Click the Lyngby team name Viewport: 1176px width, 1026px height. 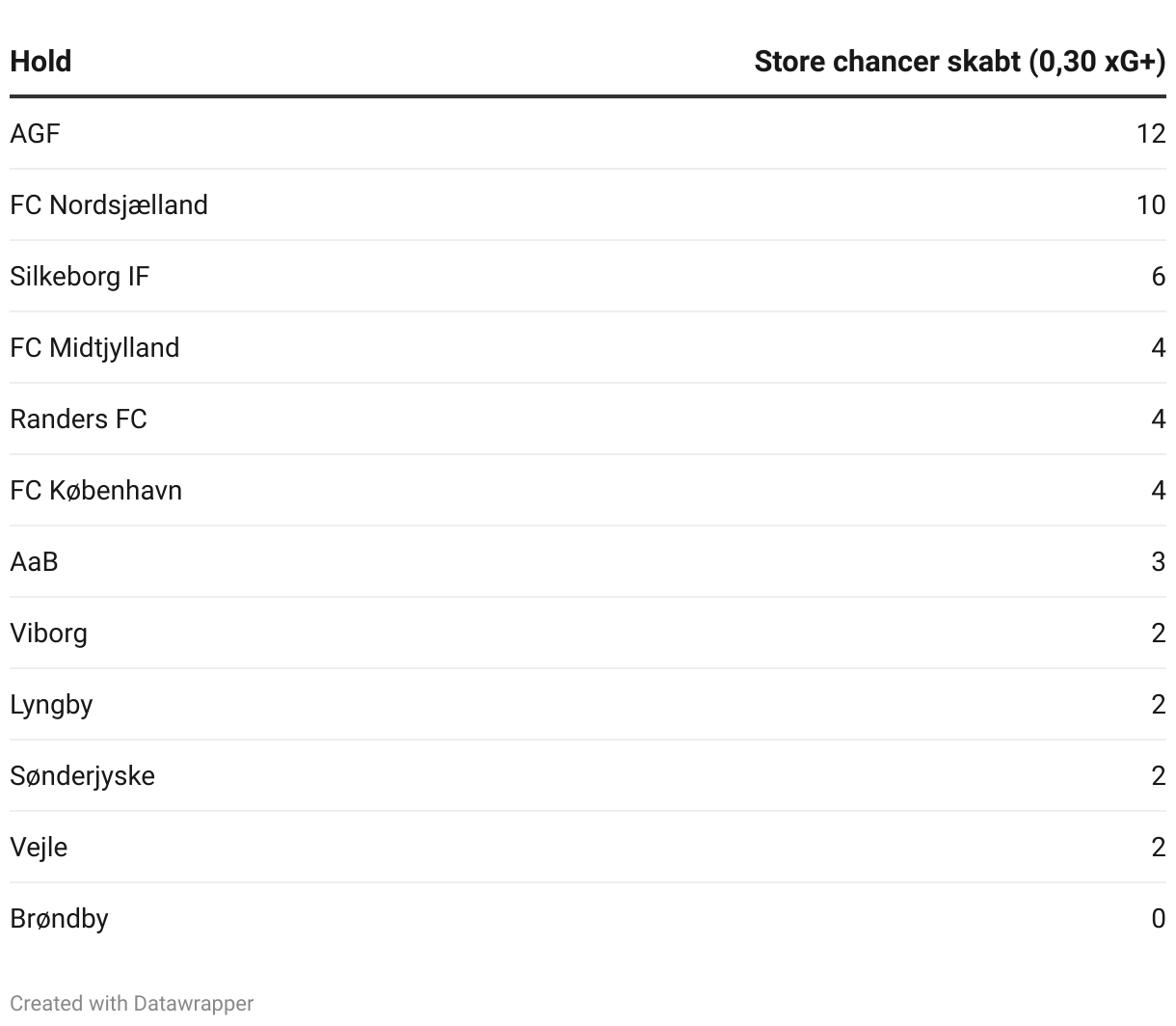51,705
